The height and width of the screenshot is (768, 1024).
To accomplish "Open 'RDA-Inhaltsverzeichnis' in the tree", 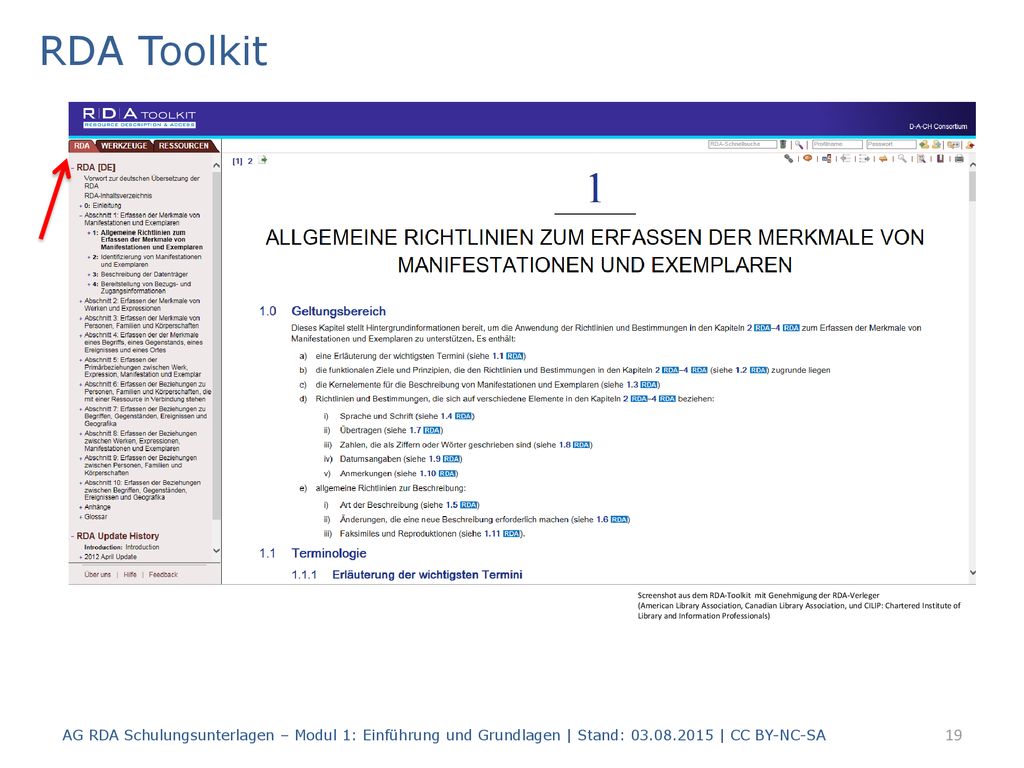I will (x=118, y=195).
